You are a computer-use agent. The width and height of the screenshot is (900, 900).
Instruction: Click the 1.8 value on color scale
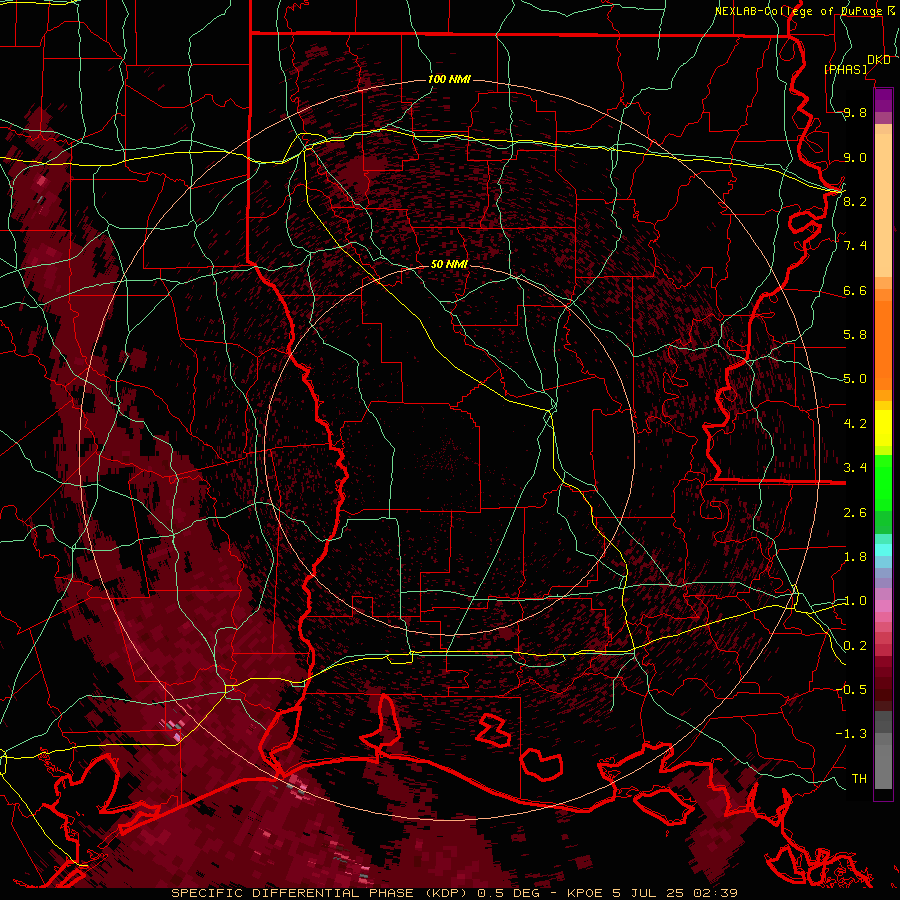[x=855, y=557]
